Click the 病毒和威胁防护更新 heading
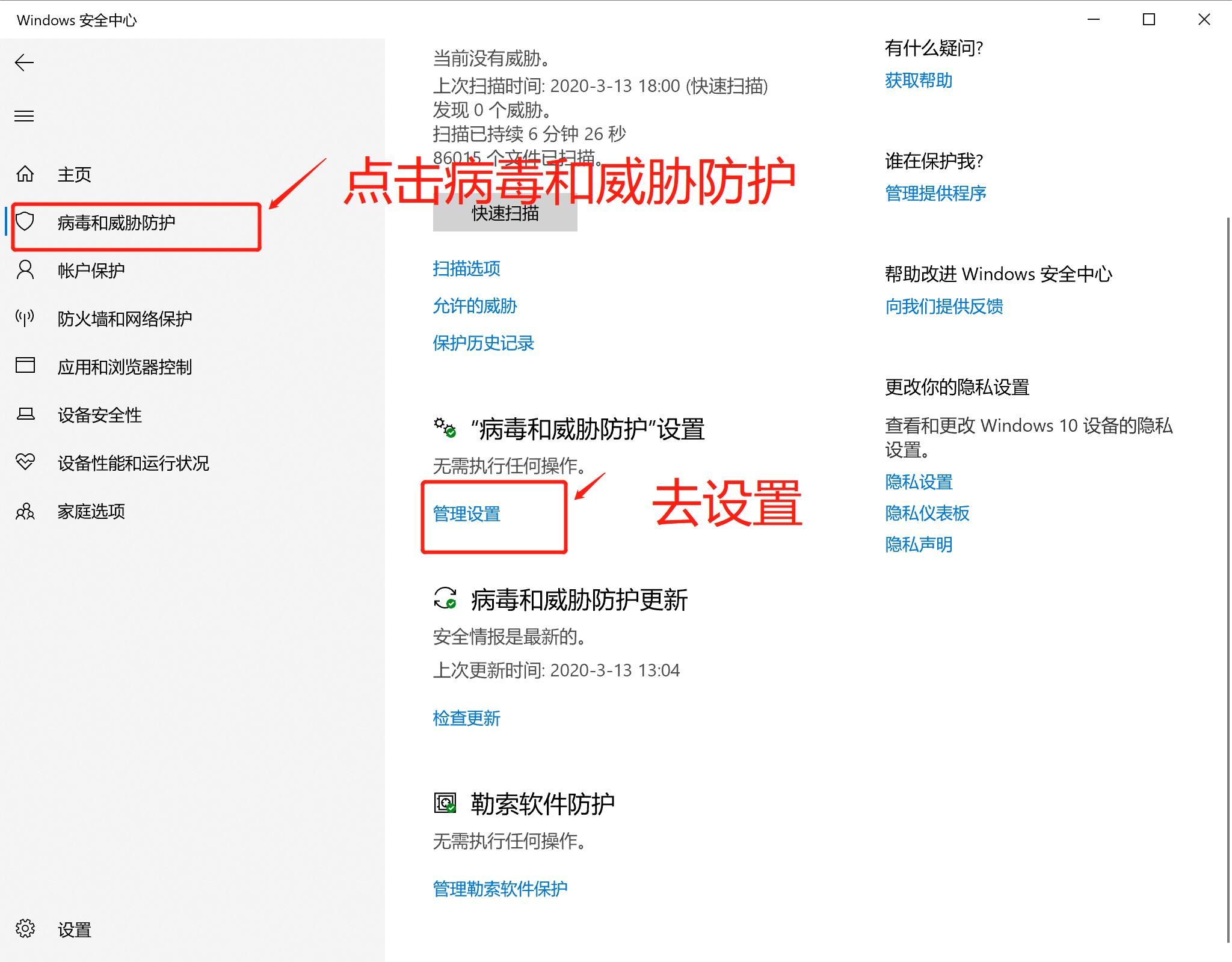Viewport: 1232px width, 962px height. click(579, 600)
